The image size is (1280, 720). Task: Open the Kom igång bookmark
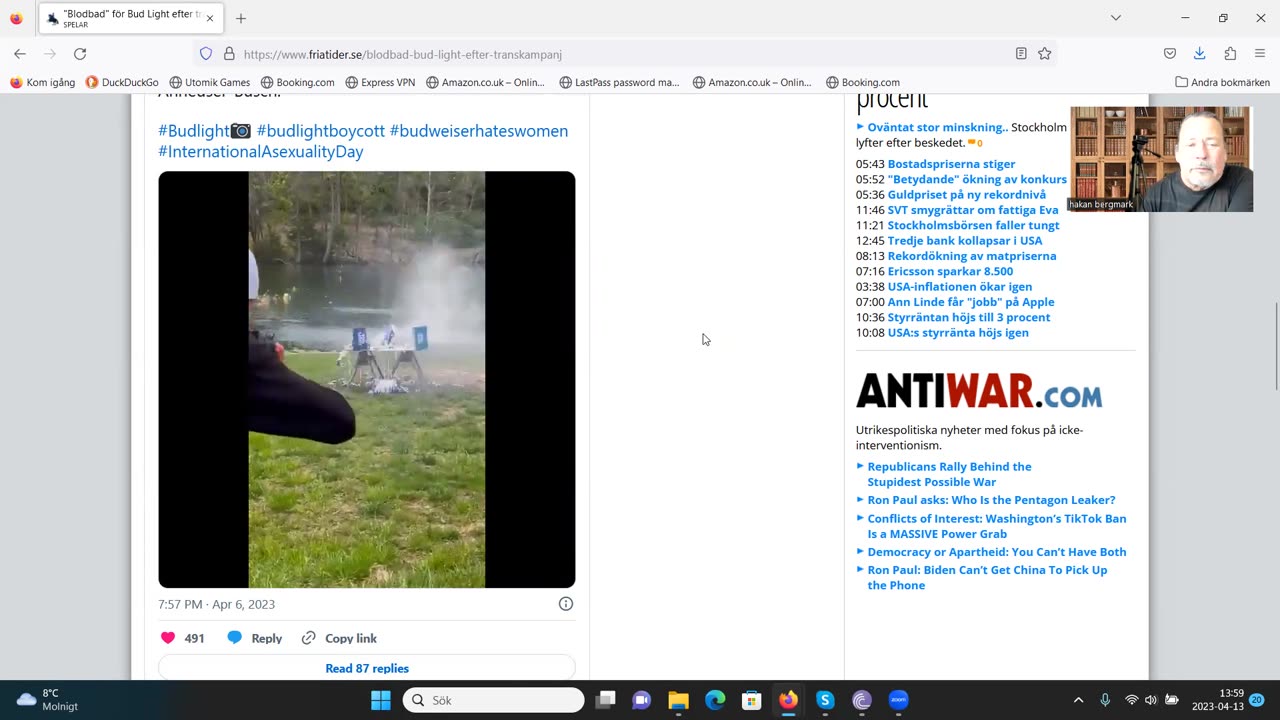coord(42,82)
